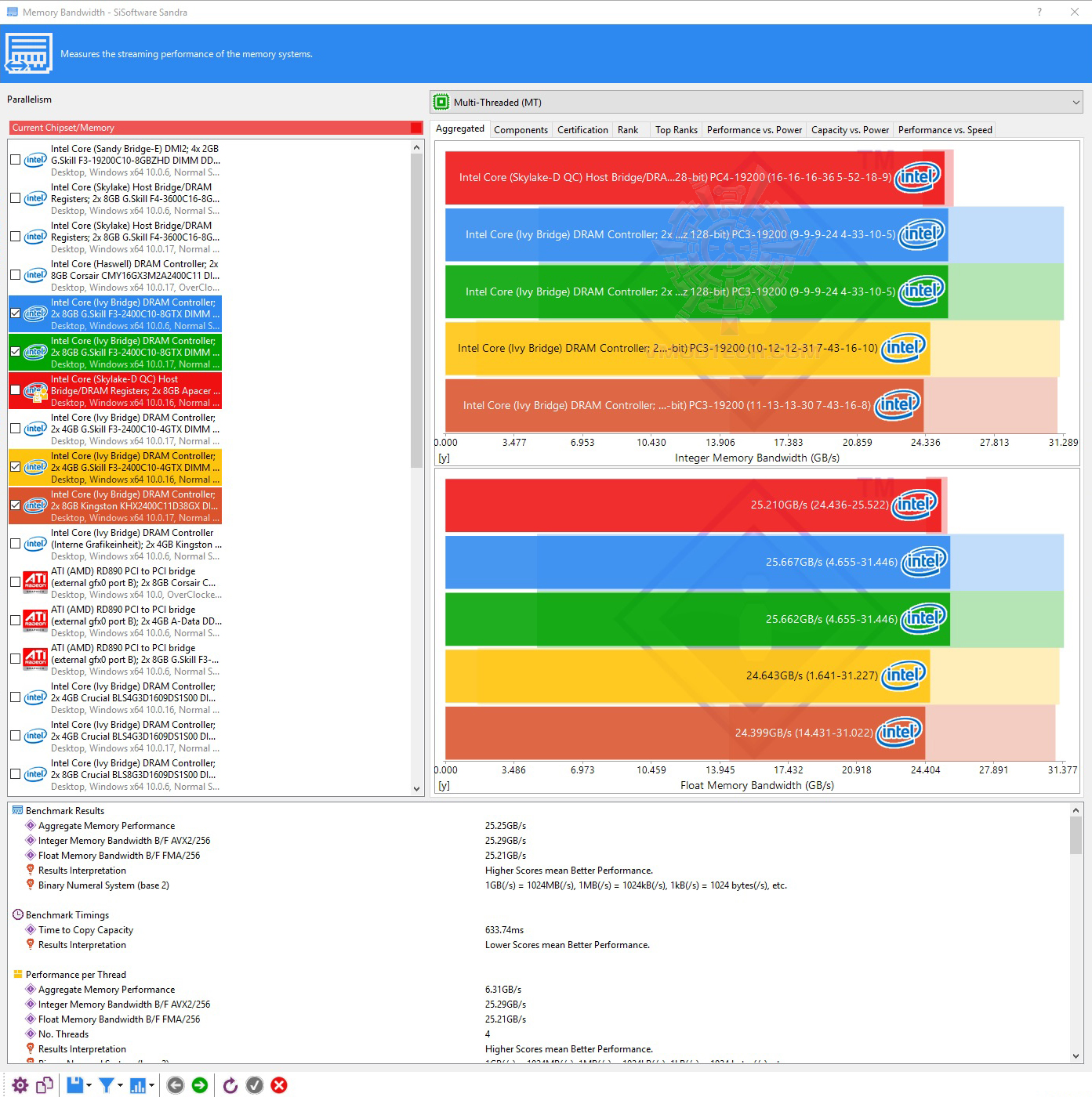This screenshot has width=1092, height=1097.
Task: Click the 633.74ms timing value
Action: point(504,930)
